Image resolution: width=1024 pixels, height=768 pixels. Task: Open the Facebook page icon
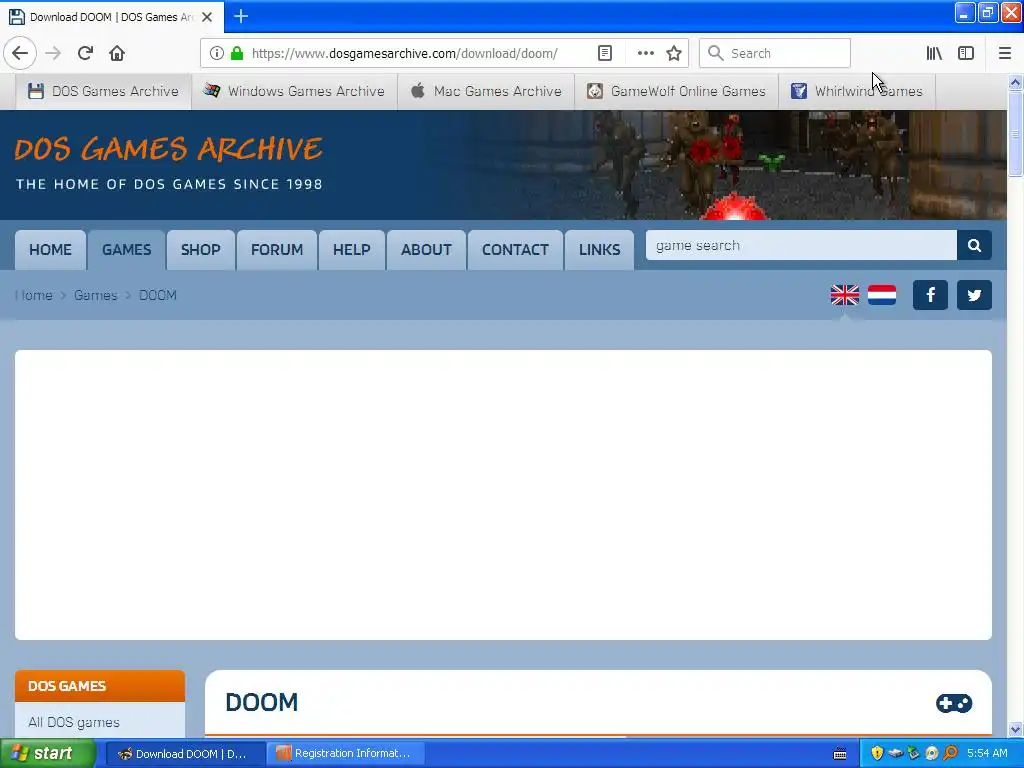coord(930,295)
